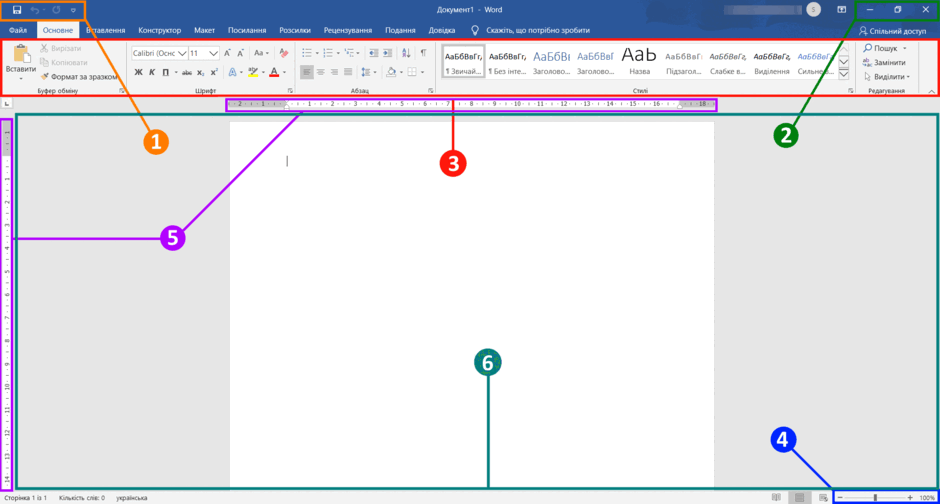940x504 pixels.
Task: Click Спільний доступ share button
Action: pyautogui.click(x=893, y=31)
